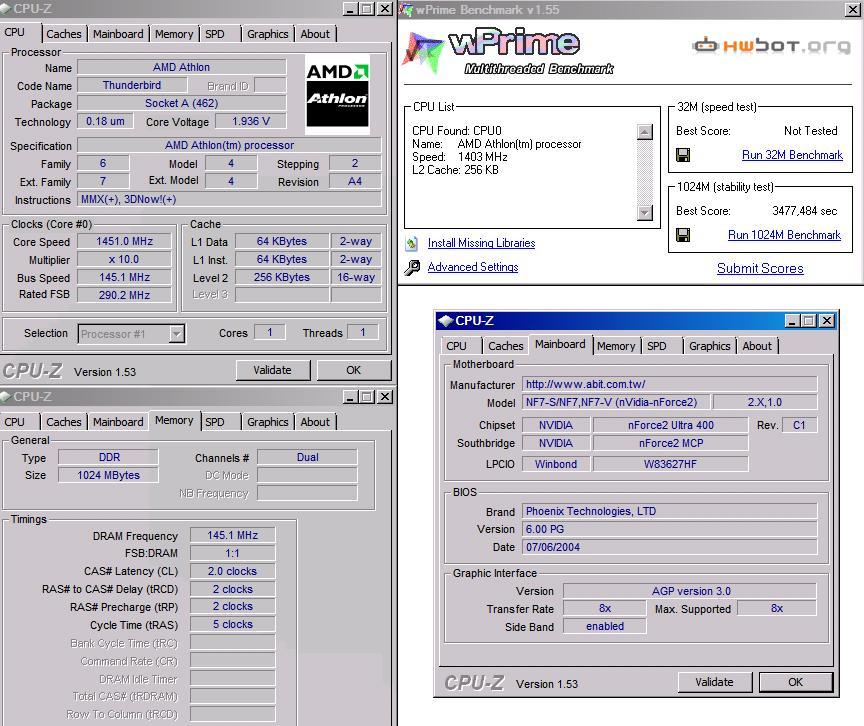
Task: Click the AMD Athlon logo in CPU-Z
Action: click(337, 95)
